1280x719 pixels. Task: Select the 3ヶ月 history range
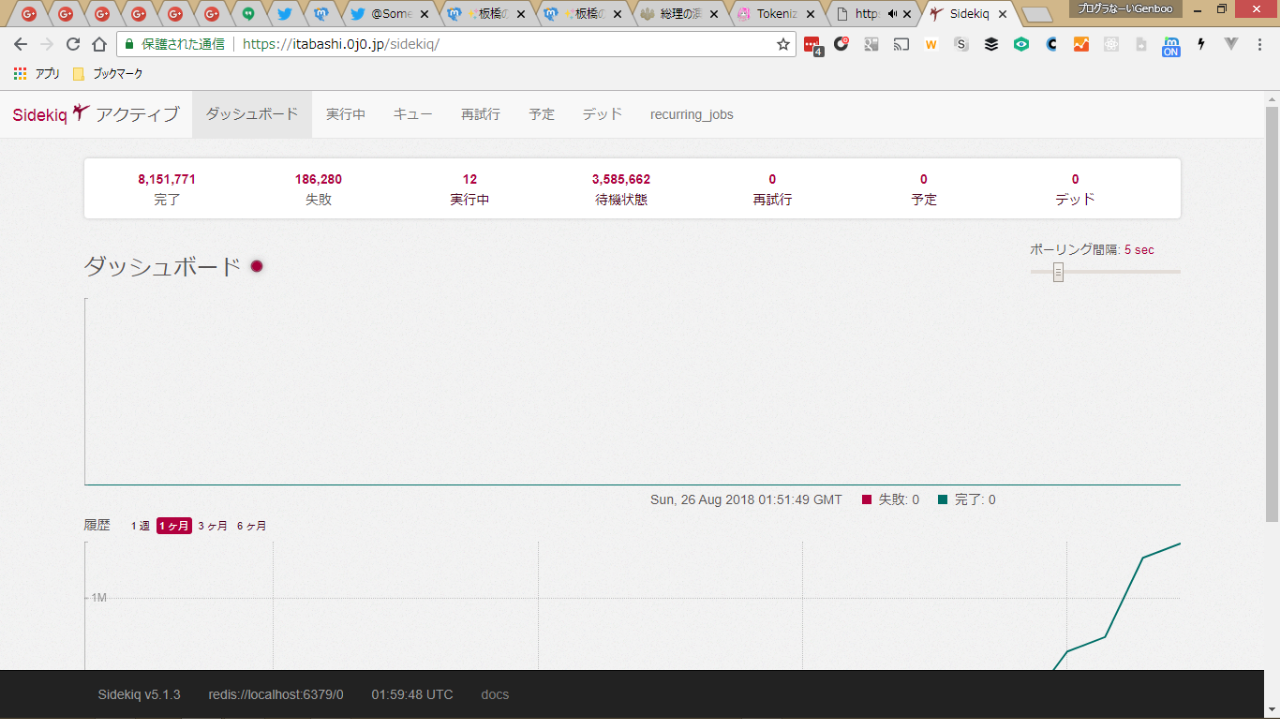click(x=212, y=526)
